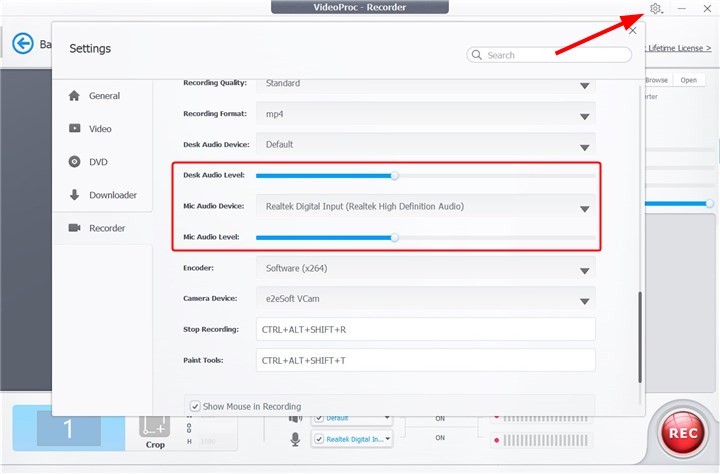Switch to the Video settings tab

pos(102,129)
